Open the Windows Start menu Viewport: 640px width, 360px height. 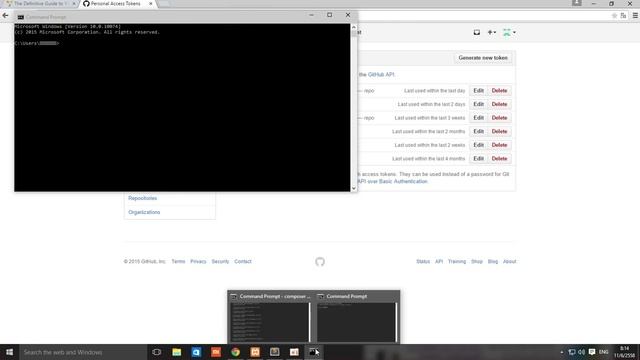pyautogui.click(x=9, y=352)
